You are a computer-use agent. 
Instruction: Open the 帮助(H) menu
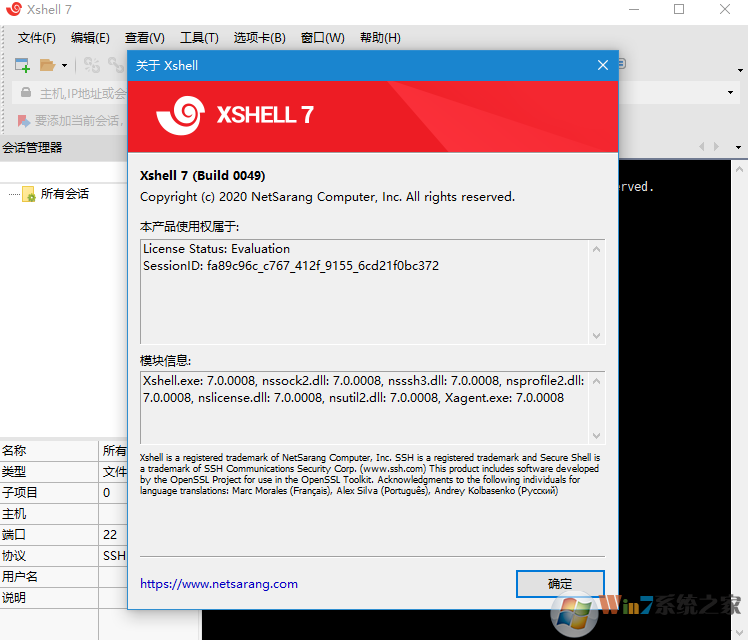pos(380,38)
